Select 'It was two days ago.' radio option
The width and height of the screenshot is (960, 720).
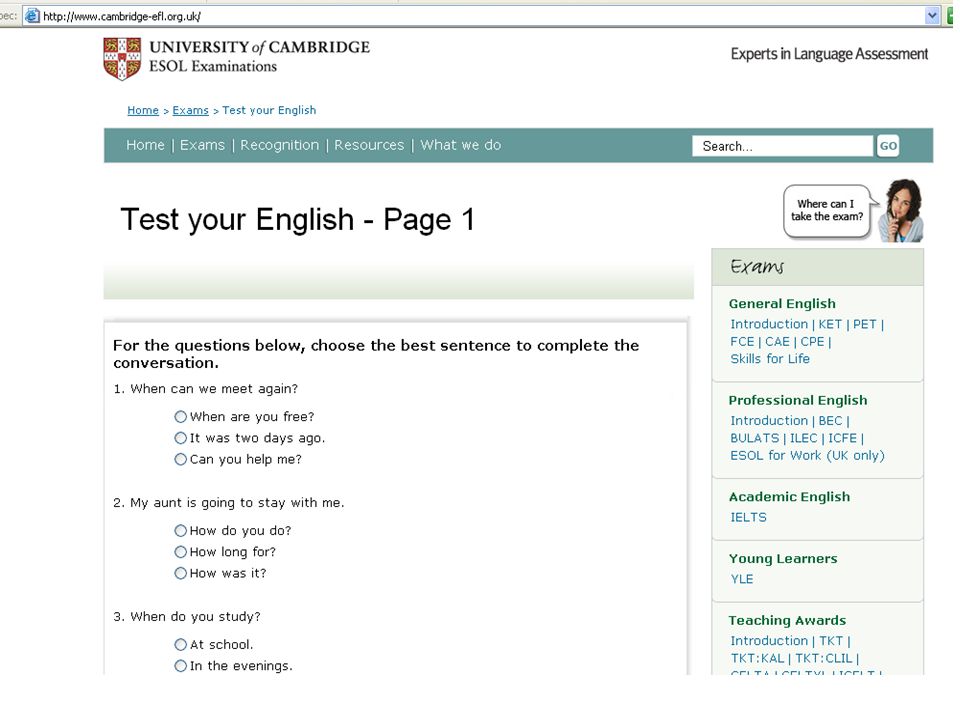[x=180, y=438]
